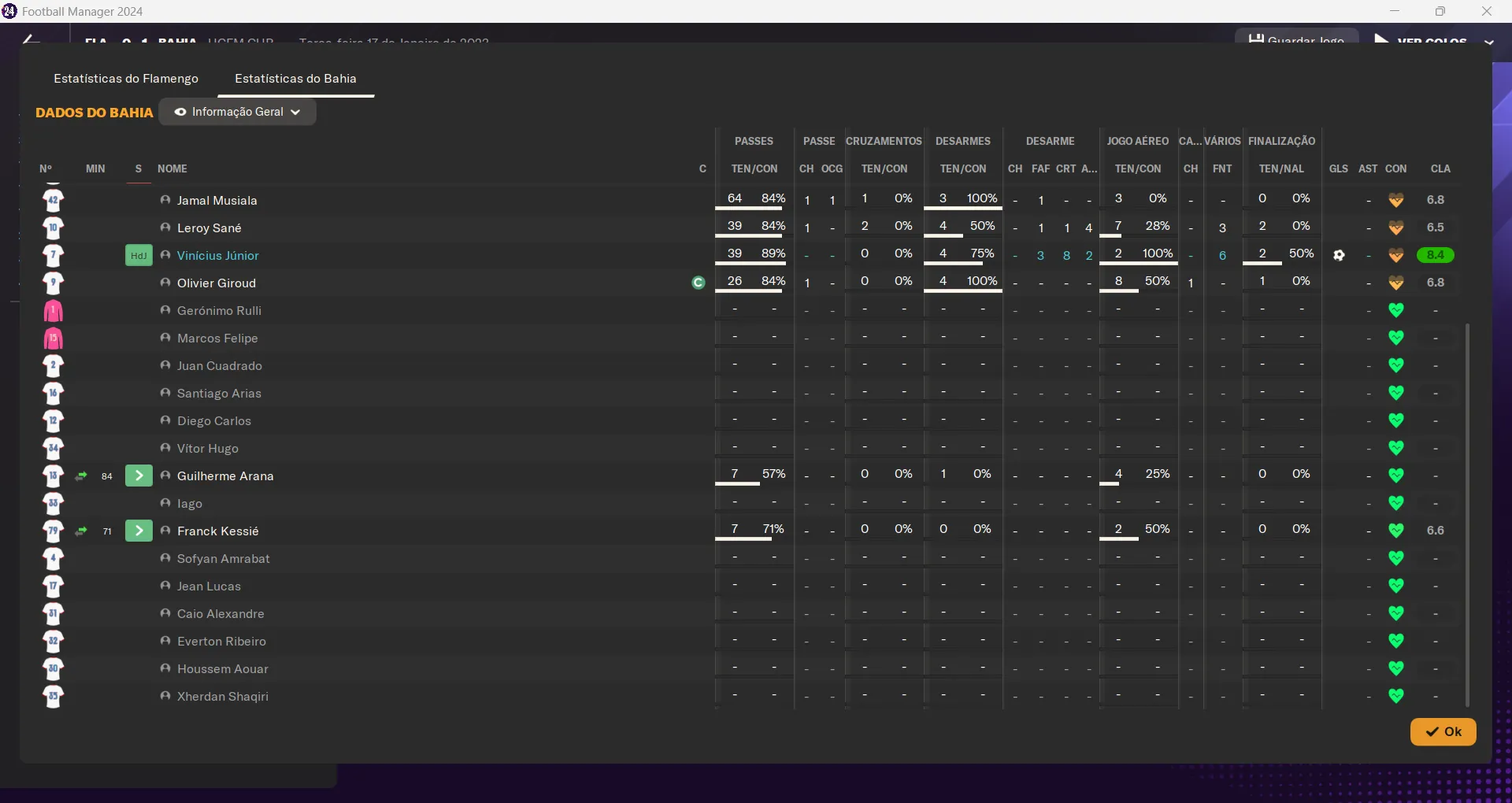Click Olivier Giroud's orange condition heart
Viewport: 1512px width, 803px height.
coord(1396,283)
